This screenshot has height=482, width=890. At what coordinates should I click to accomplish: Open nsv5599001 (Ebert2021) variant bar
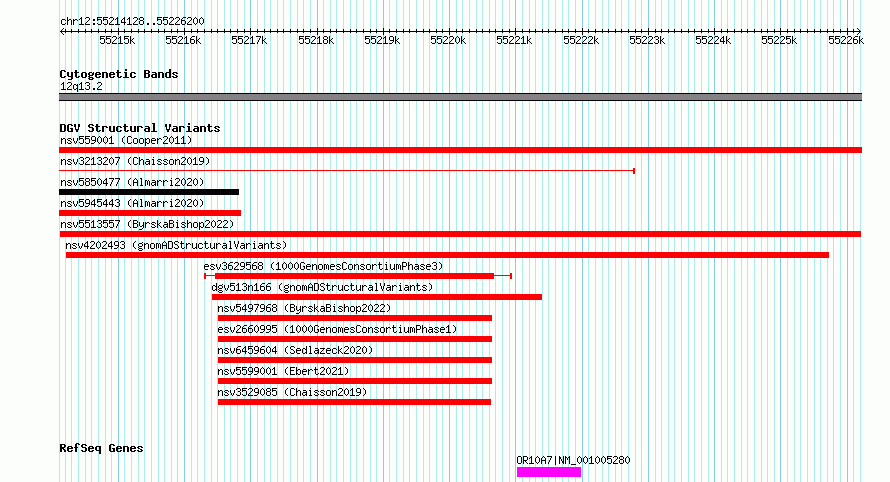click(x=355, y=381)
